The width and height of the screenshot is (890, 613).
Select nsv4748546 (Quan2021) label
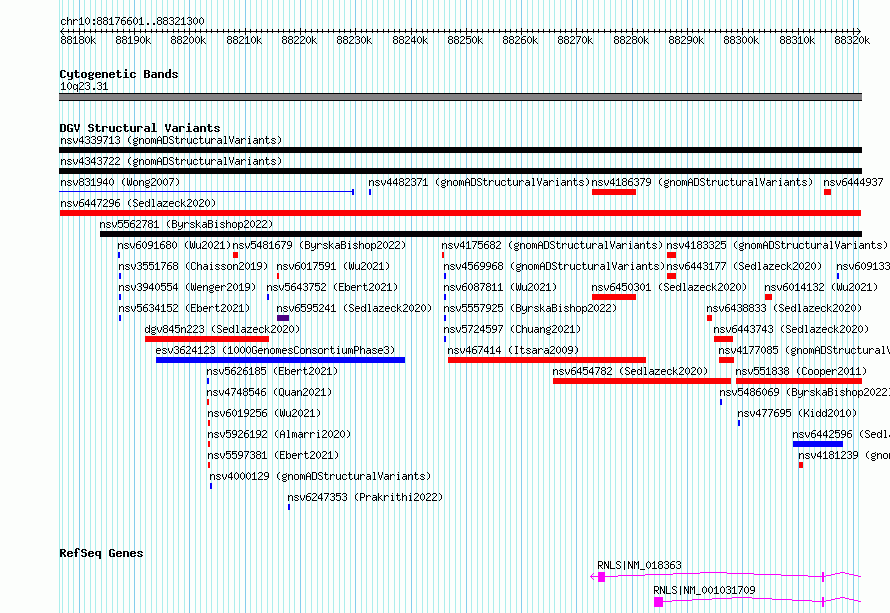point(269,392)
